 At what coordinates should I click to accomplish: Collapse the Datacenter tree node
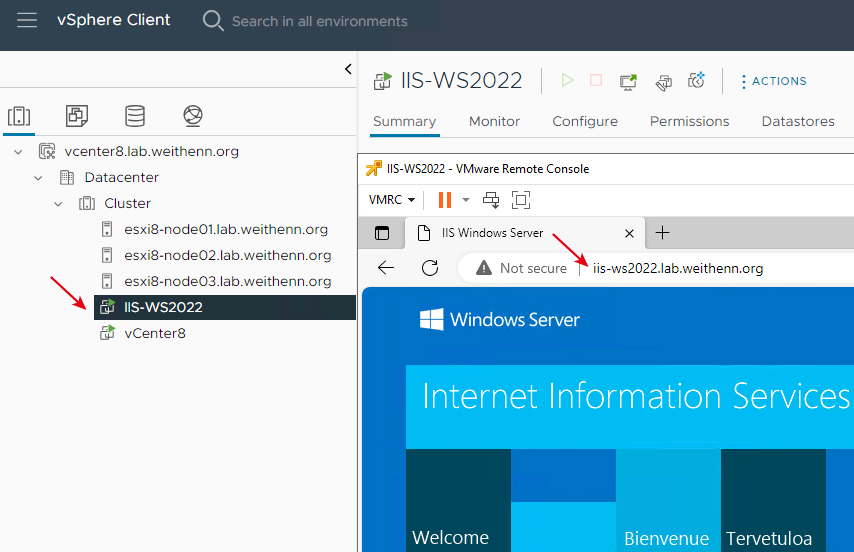pyautogui.click(x=38, y=178)
